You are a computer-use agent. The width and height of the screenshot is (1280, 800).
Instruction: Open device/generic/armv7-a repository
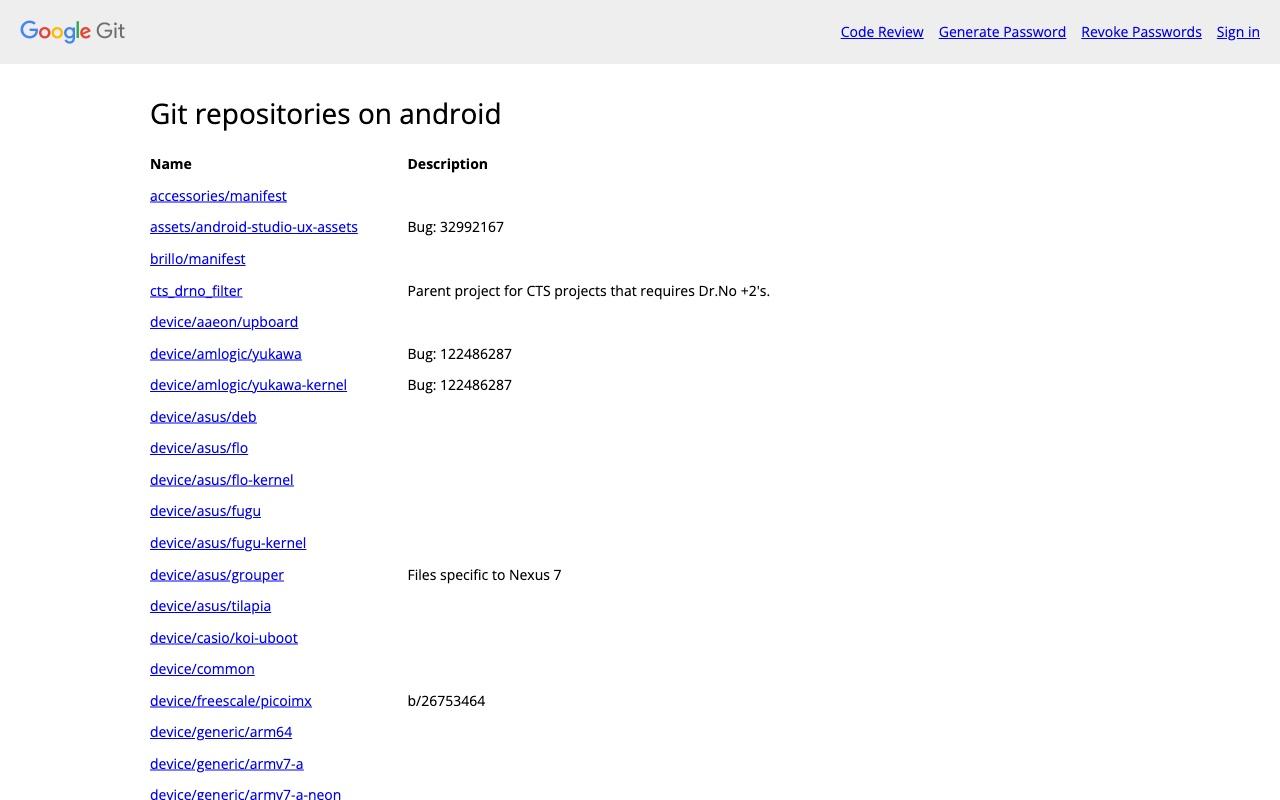click(227, 764)
